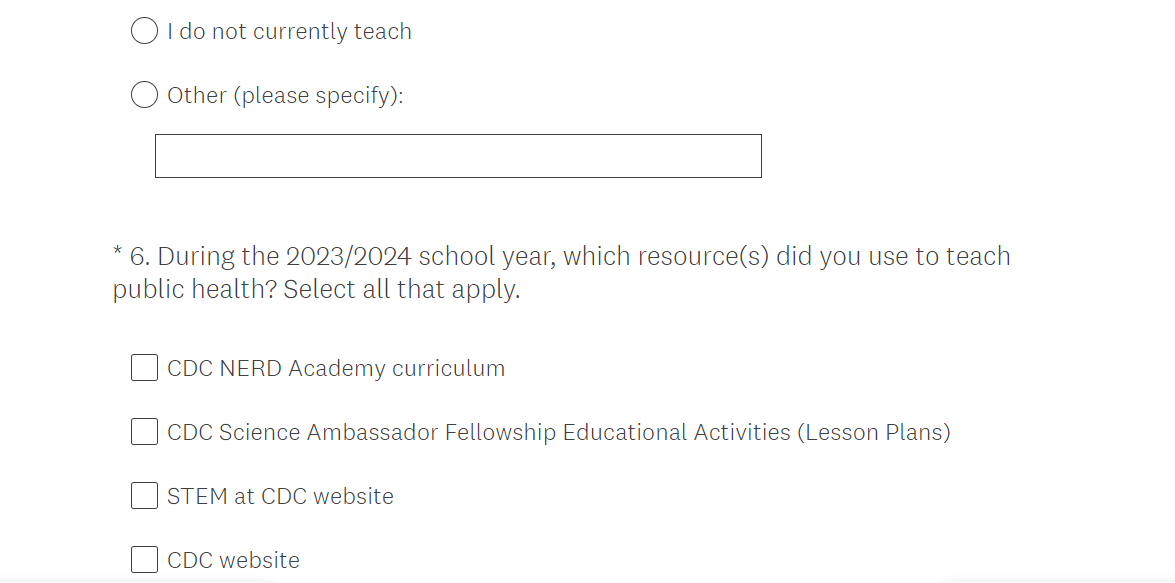Click the words 'public health?' in question 6

click(x=194, y=291)
